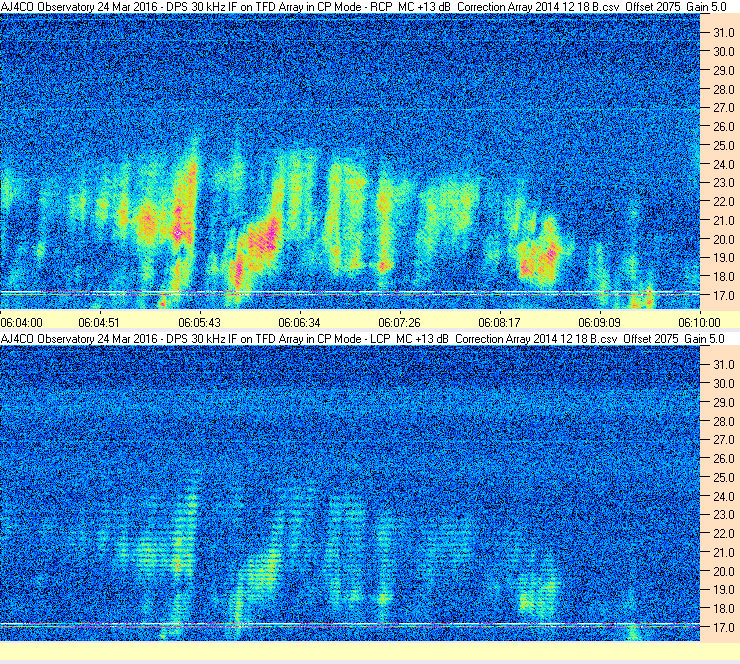Click the 06:08:17 time axis label
This screenshot has height=664, width=740.
pyautogui.click(x=499, y=323)
